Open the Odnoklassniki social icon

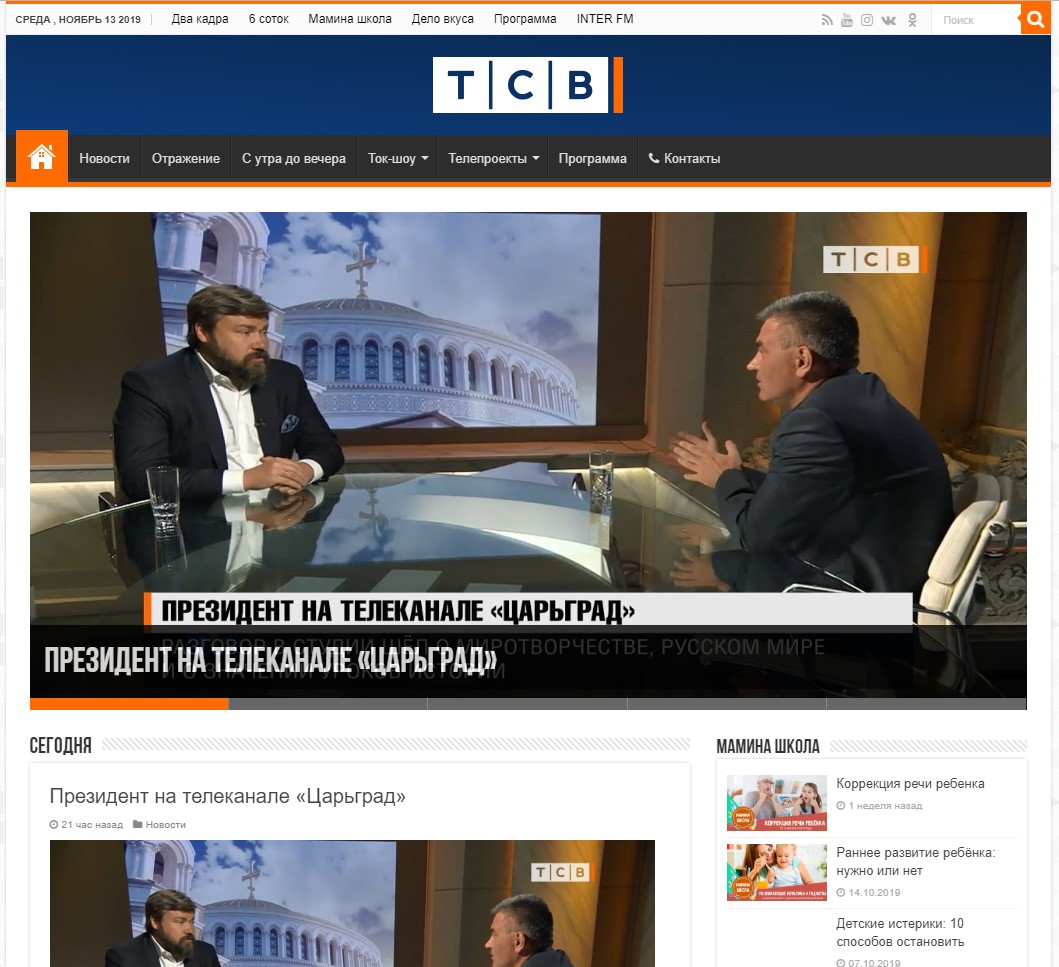pos(912,20)
